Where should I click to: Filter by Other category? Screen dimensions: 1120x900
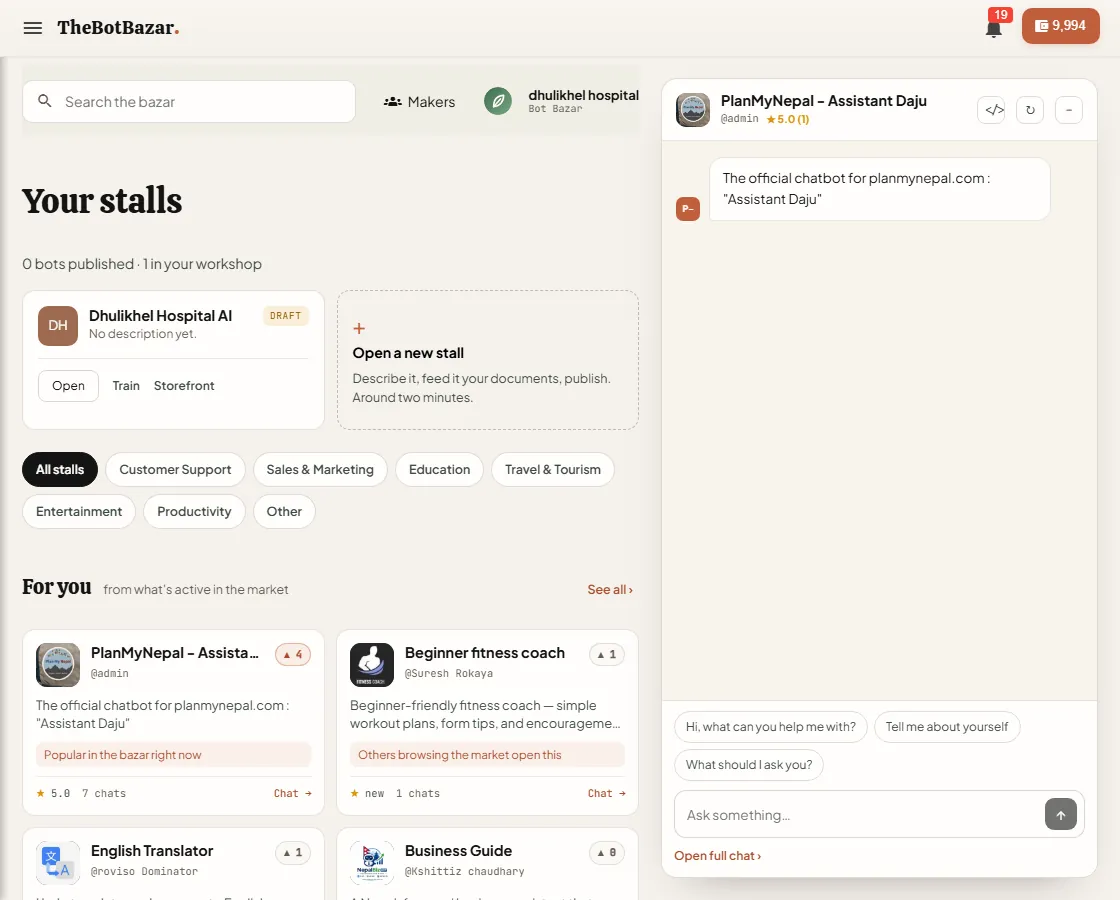tap(284, 511)
